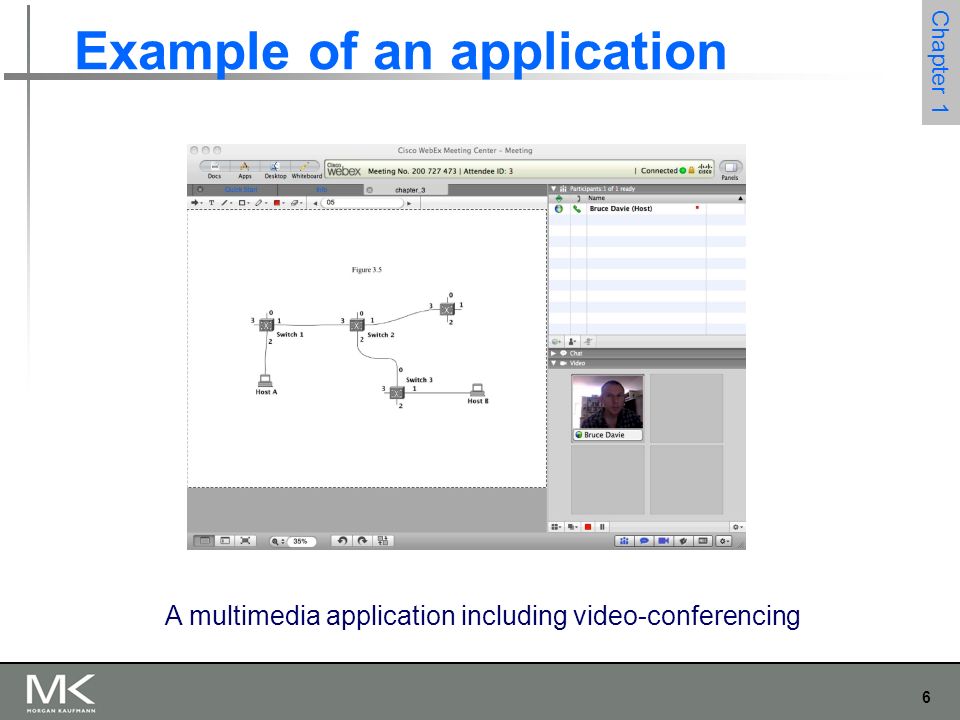
Task: Toggle the Video panel icon in bottom bar
Action: [x=664, y=541]
